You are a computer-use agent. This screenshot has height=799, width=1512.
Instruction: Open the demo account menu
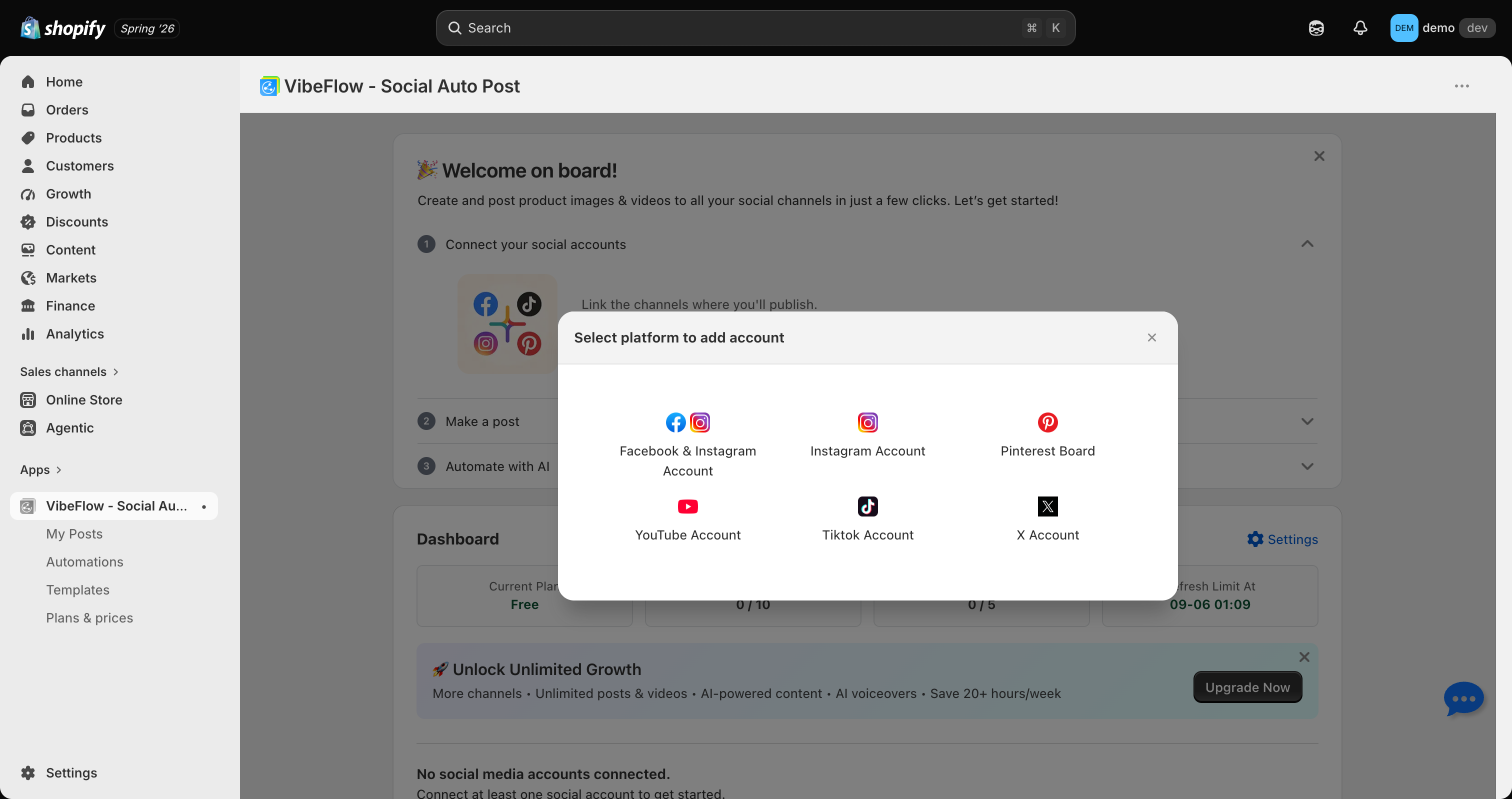1441,27
